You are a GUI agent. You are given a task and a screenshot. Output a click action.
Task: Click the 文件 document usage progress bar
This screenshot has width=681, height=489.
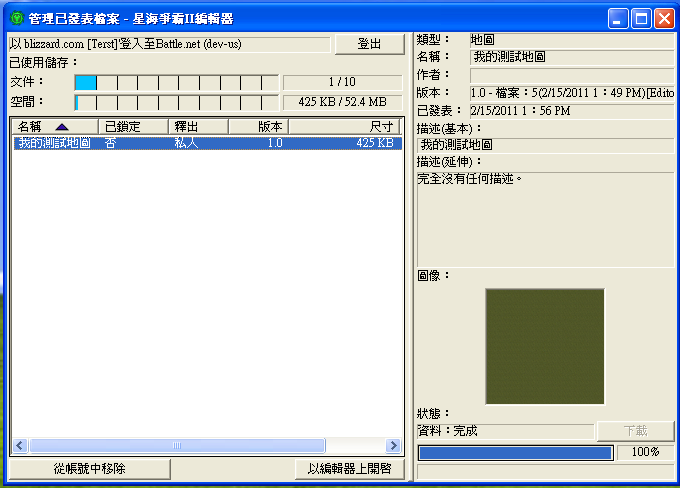176,83
